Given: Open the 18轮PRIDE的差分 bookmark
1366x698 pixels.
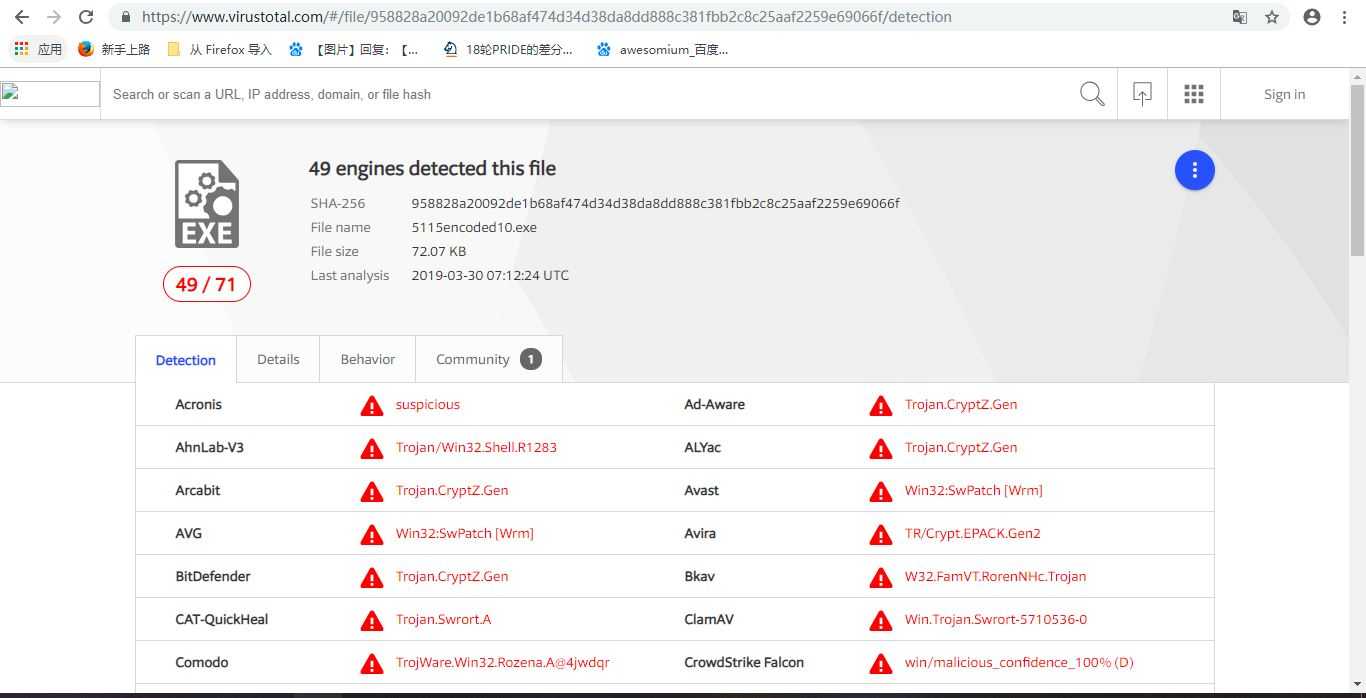Looking at the screenshot, I should 507,49.
